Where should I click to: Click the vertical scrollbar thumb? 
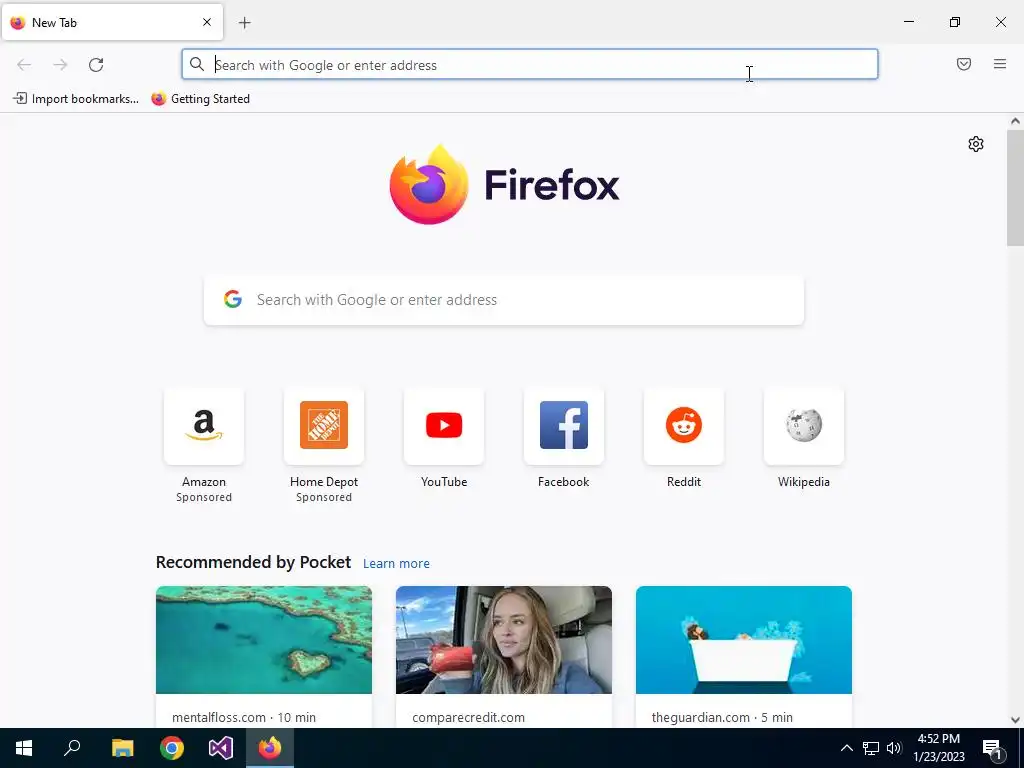1015,188
